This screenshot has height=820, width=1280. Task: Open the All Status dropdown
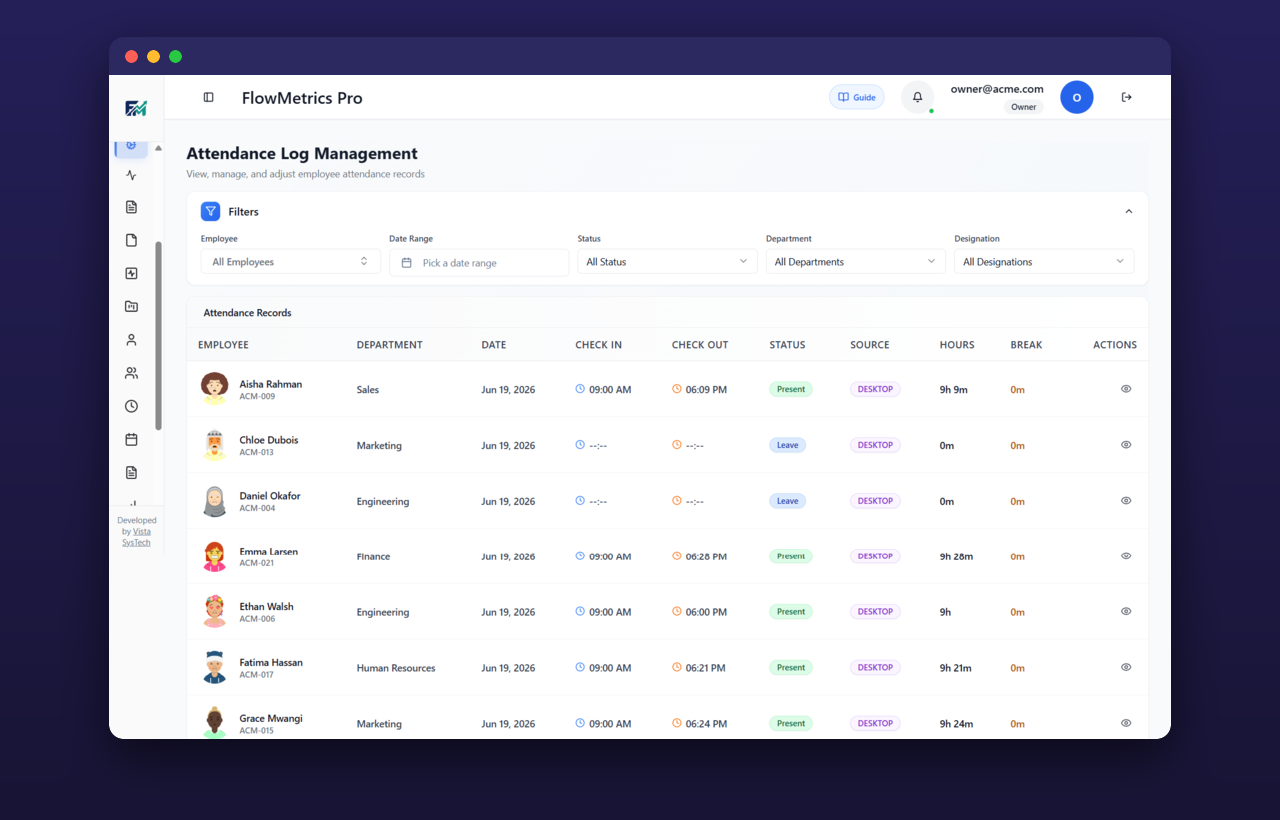click(x=667, y=262)
